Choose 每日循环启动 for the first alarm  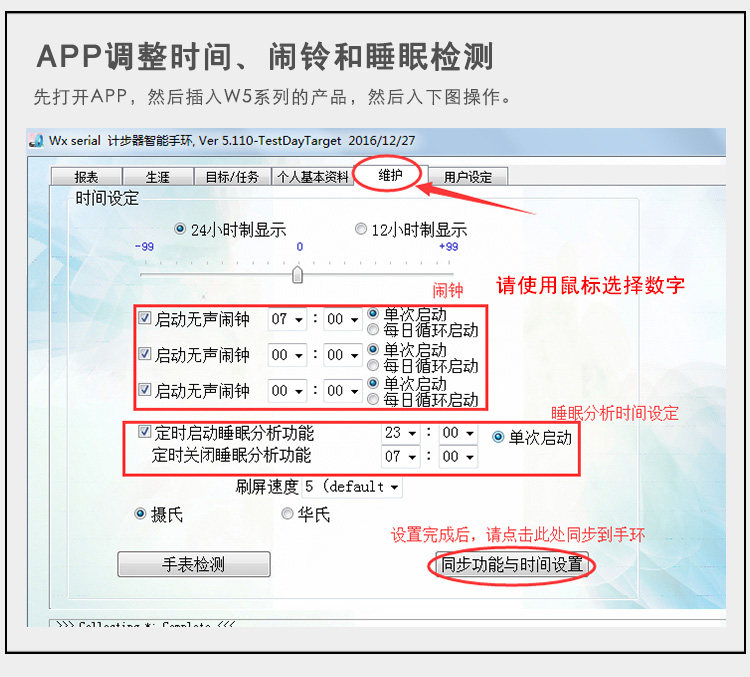[373, 329]
